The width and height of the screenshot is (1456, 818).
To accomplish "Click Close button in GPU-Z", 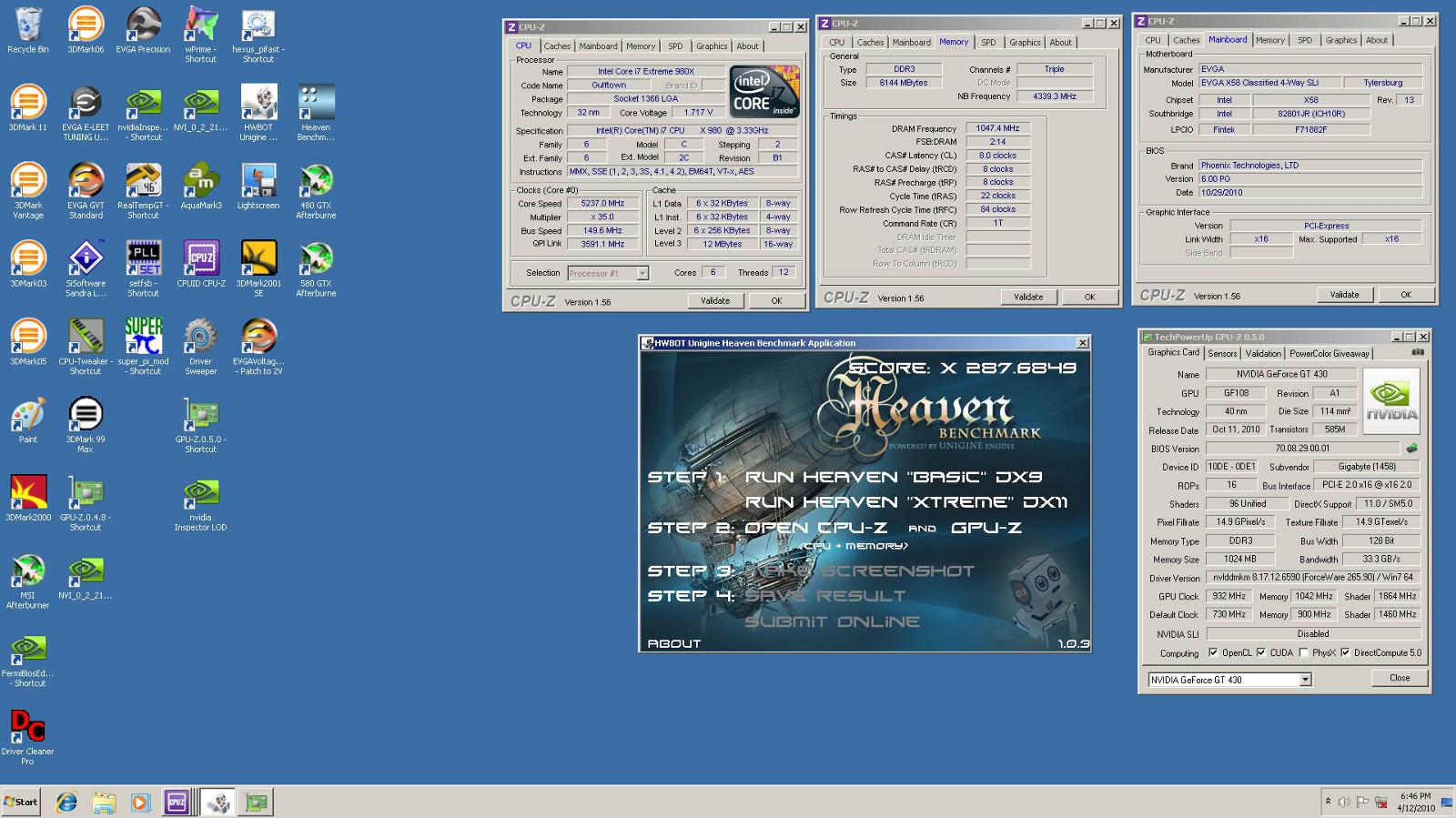I will pyautogui.click(x=1400, y=678).
